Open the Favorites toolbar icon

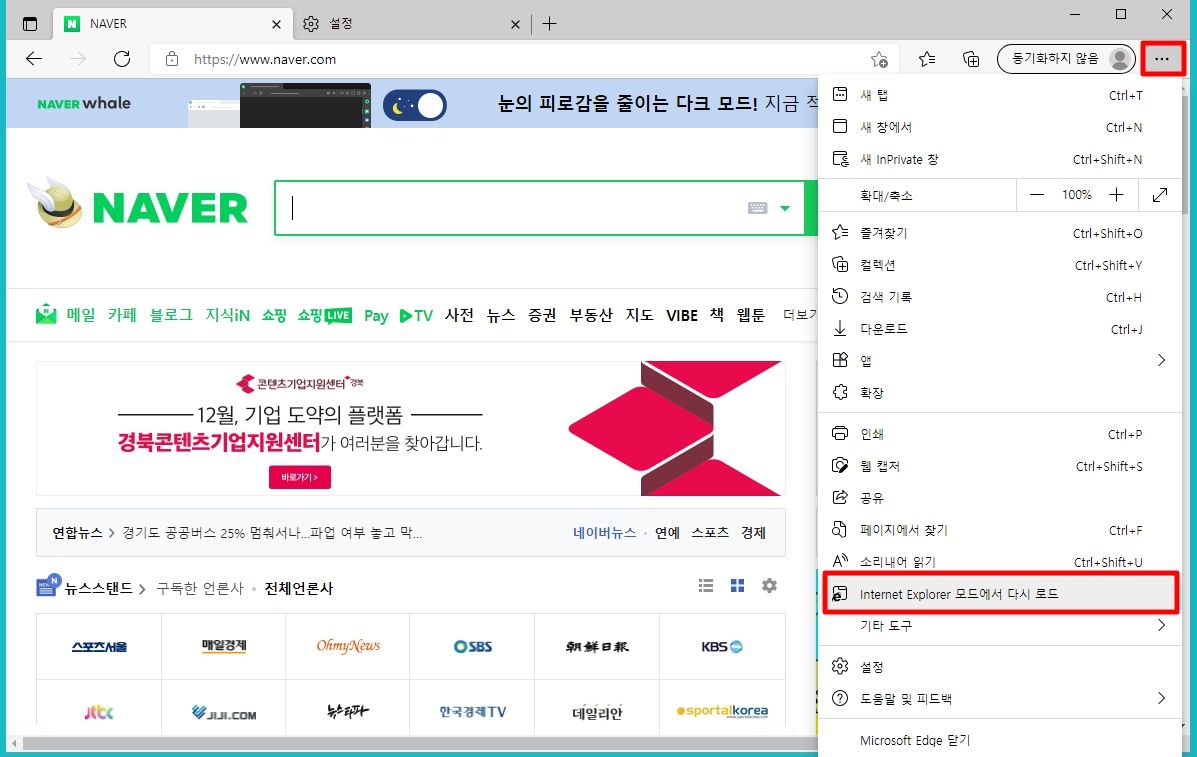coord(927,59)
